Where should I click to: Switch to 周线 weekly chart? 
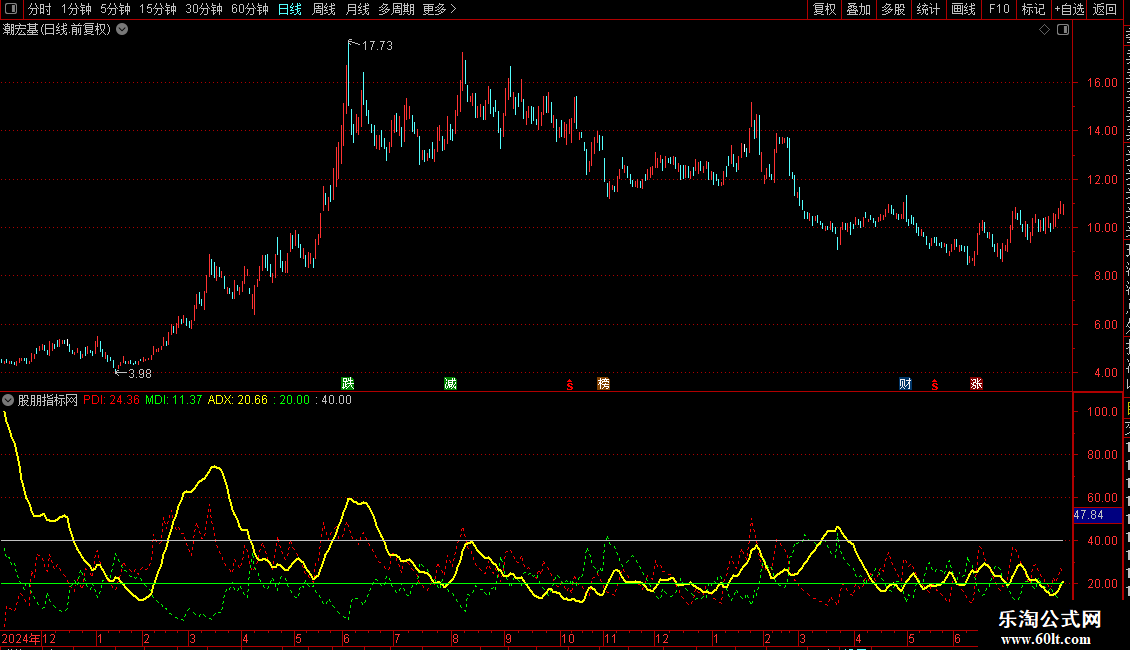click(324, 9)
